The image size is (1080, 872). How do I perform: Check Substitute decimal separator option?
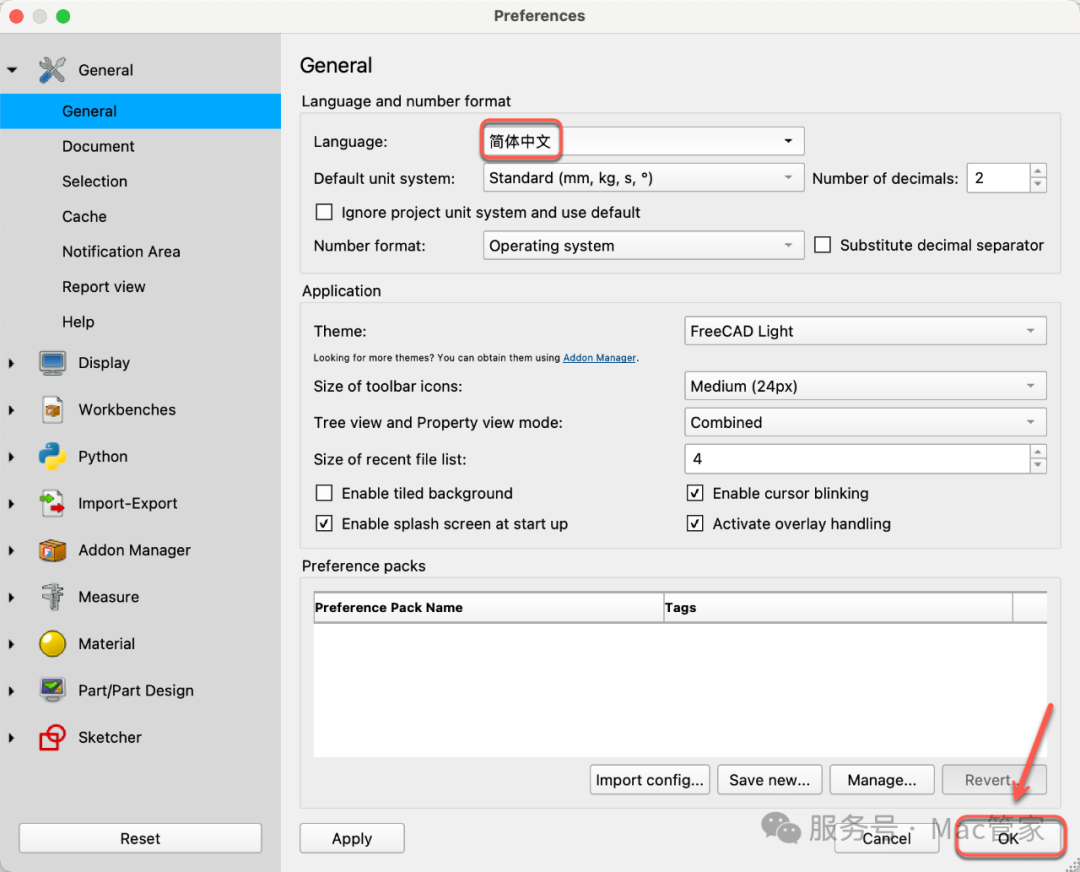pos(822,245)
